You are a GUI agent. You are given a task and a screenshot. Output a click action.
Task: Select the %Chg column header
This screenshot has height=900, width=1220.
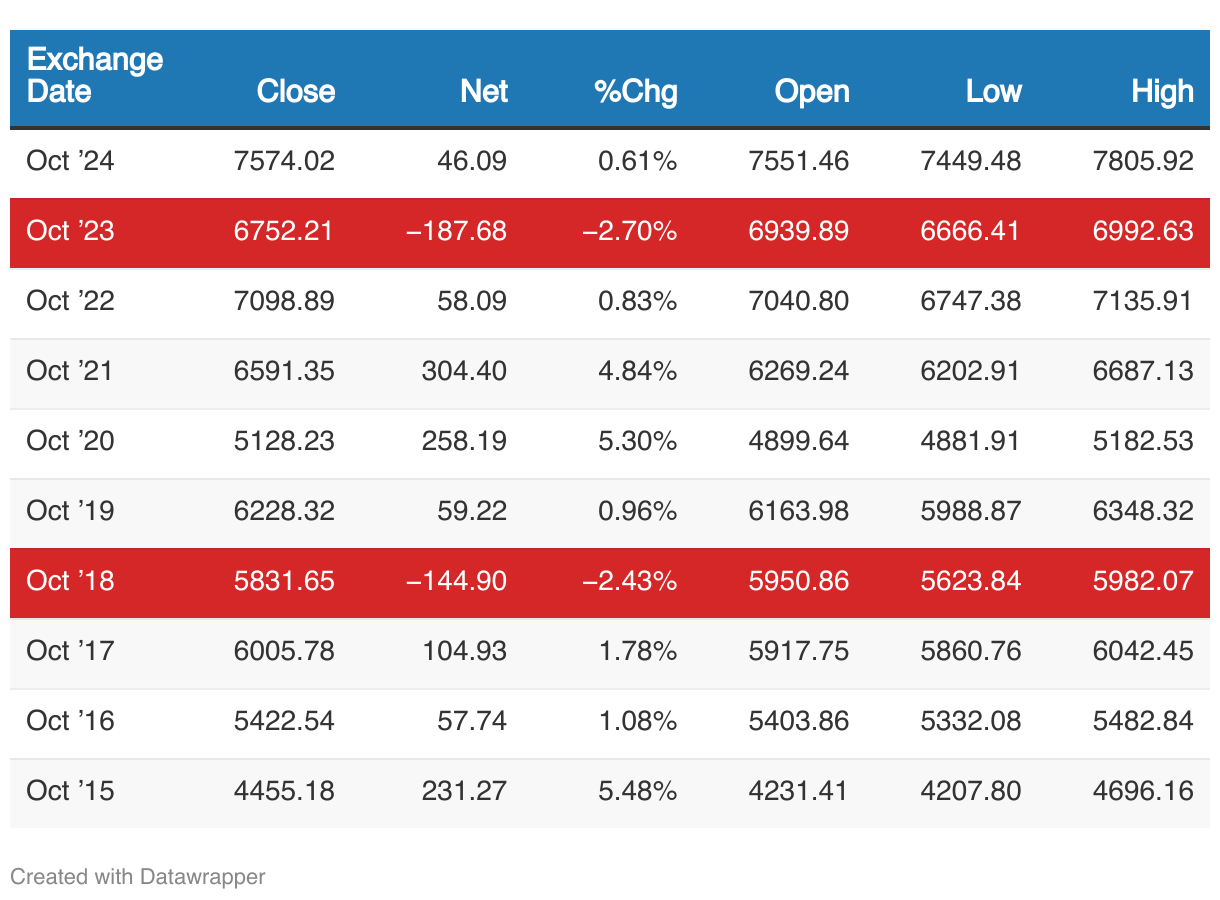point(635,91)
